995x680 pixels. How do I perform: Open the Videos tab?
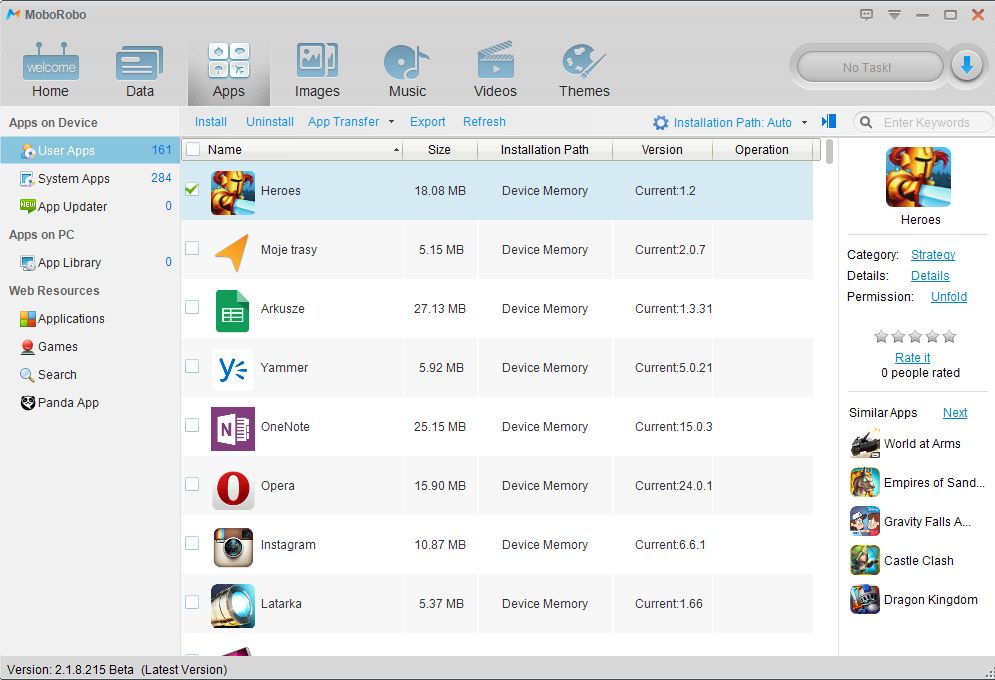point(495,70)
